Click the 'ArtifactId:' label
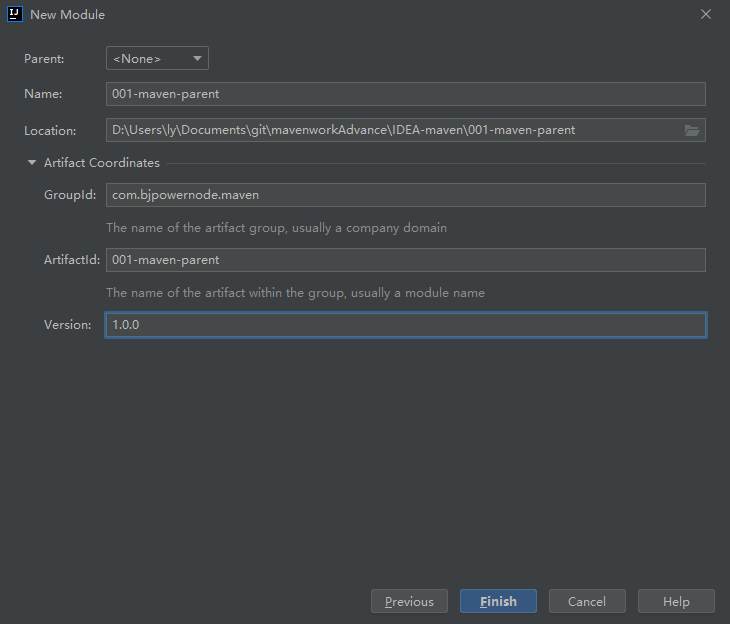Screen dimensions: 730x624 [72, 260]
